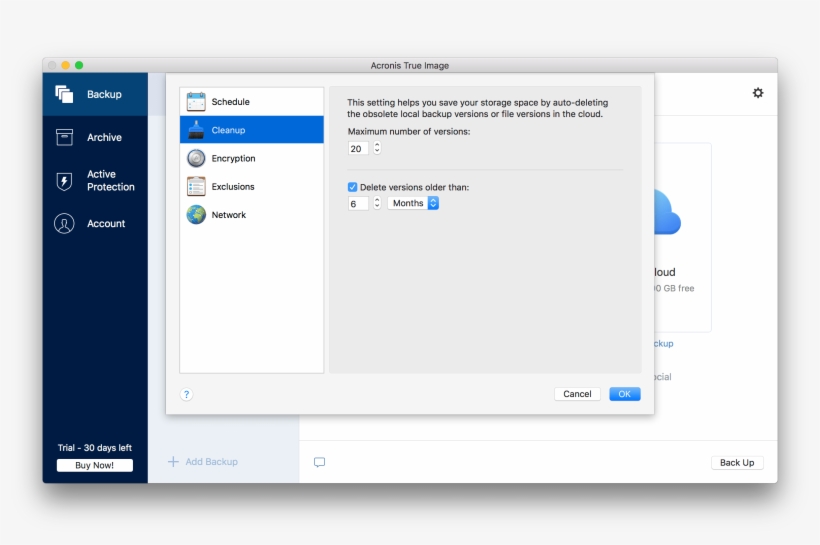Confirm settings with OK button
Screen dimensions: 820x545
point(624,394)
